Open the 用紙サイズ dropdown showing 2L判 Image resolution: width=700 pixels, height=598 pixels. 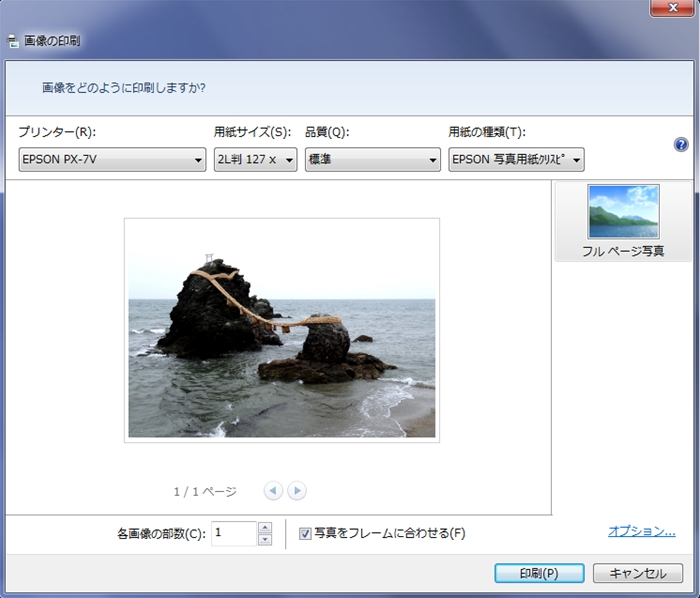click(255, 159)
